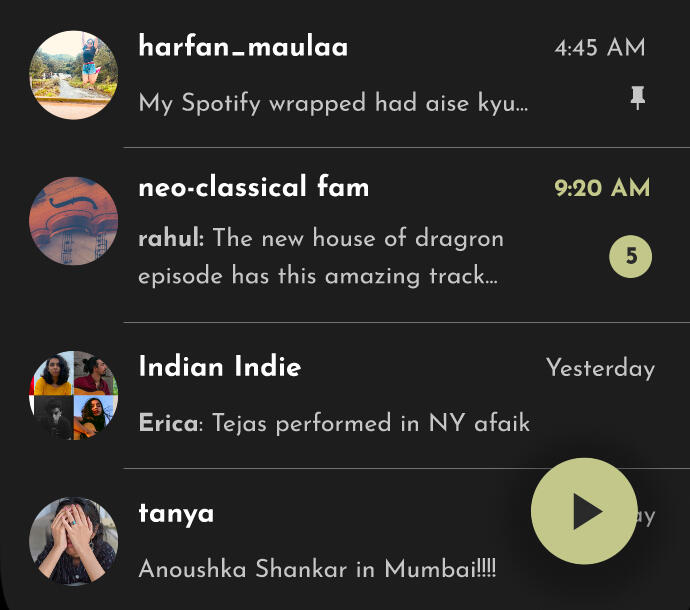Viewport: 690px width, 610px height.
Task: Open the neo-classical fam group chat
Action: click(345, 235)
